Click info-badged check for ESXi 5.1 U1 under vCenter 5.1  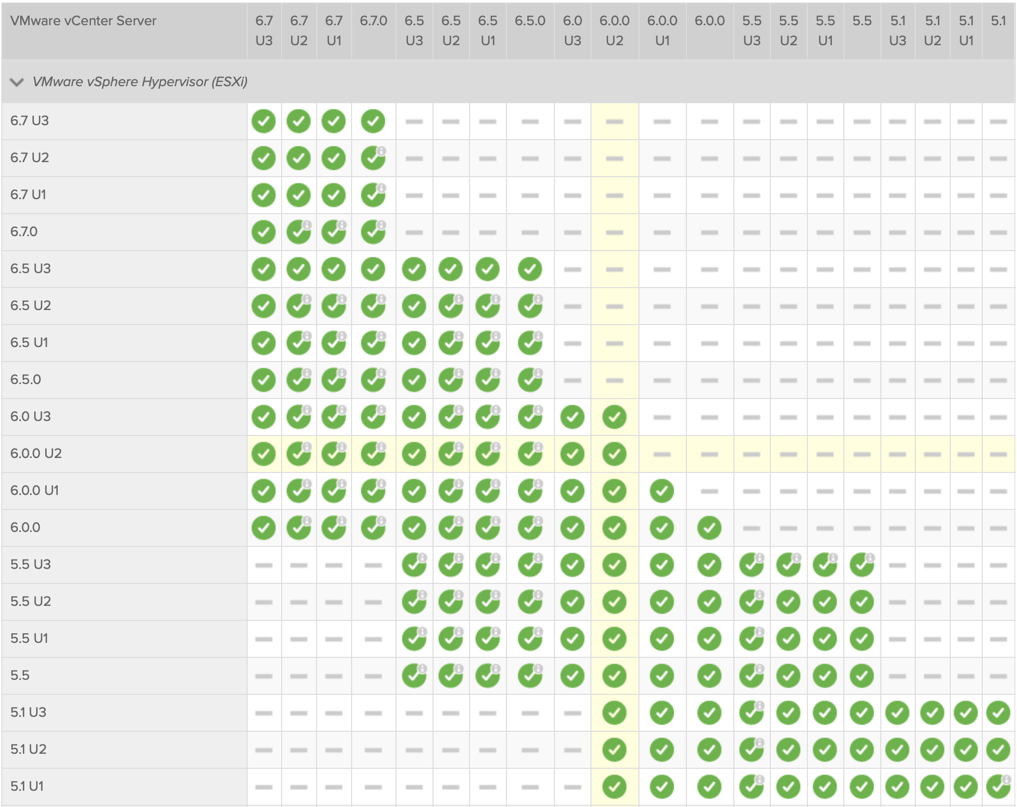pyautogui.click(x=998, y=787)
